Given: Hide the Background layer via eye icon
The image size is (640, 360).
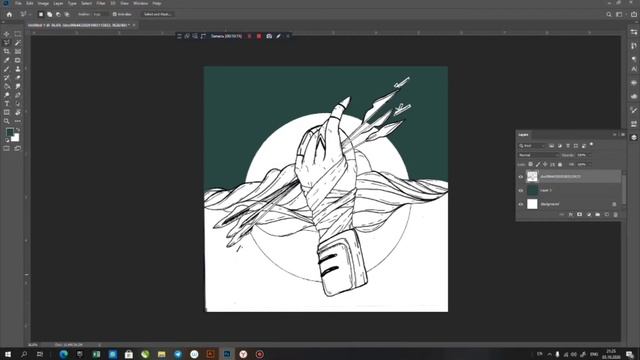Looking at the screenshot, I should click(x=521, y=204).
